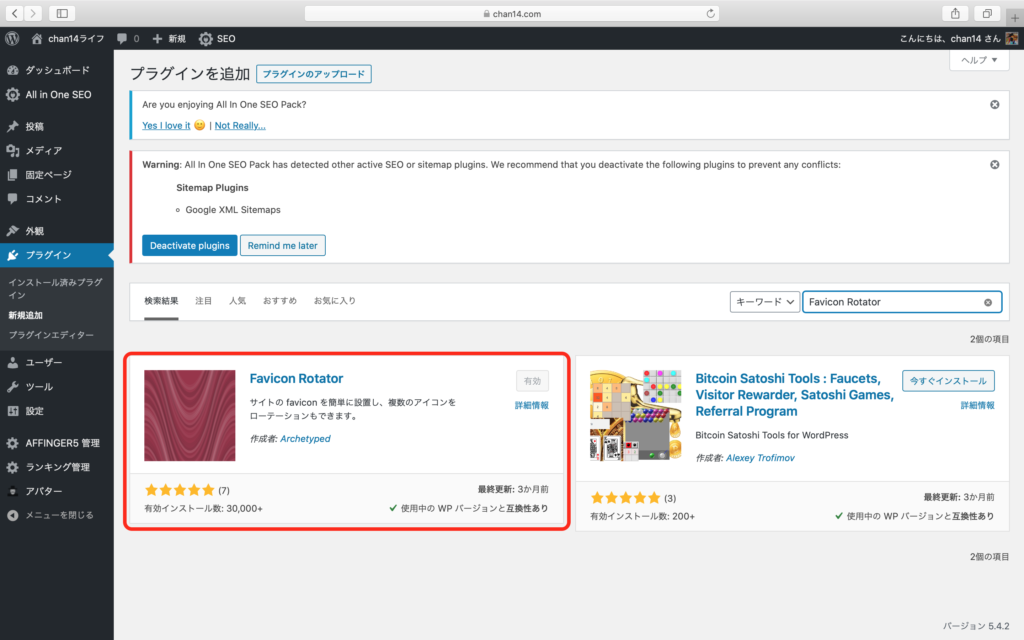Click the browser forward arrow
Viewport: 1024px width, 640px height.
coord(33,13)
